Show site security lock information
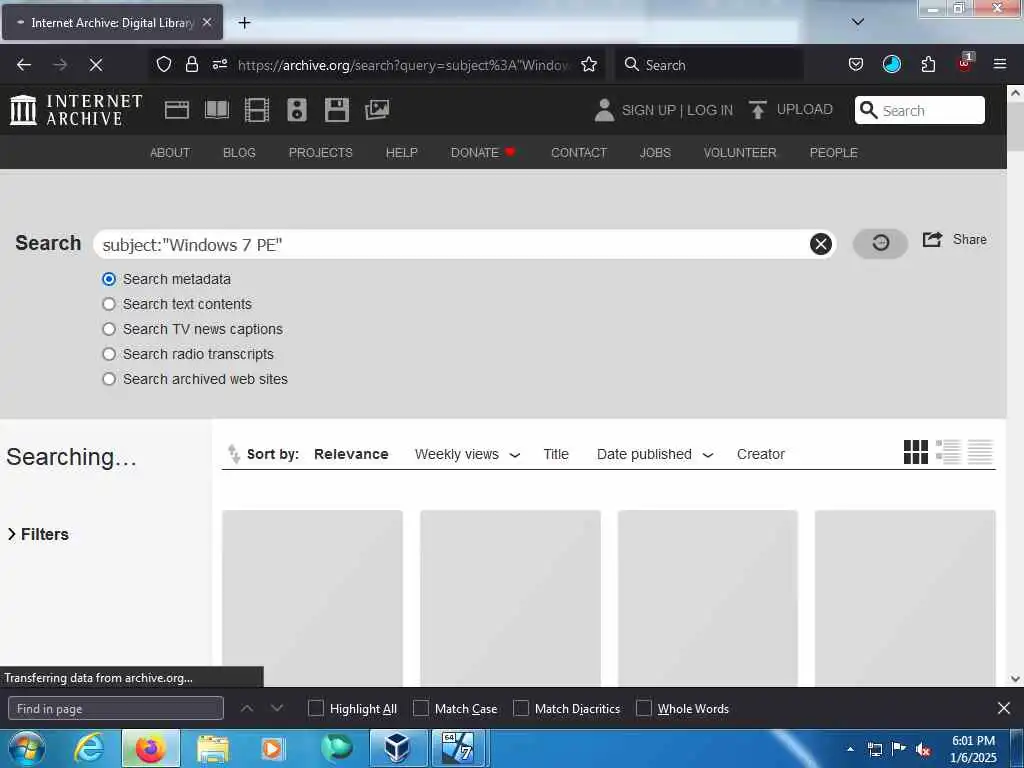 tap(191, 65)
